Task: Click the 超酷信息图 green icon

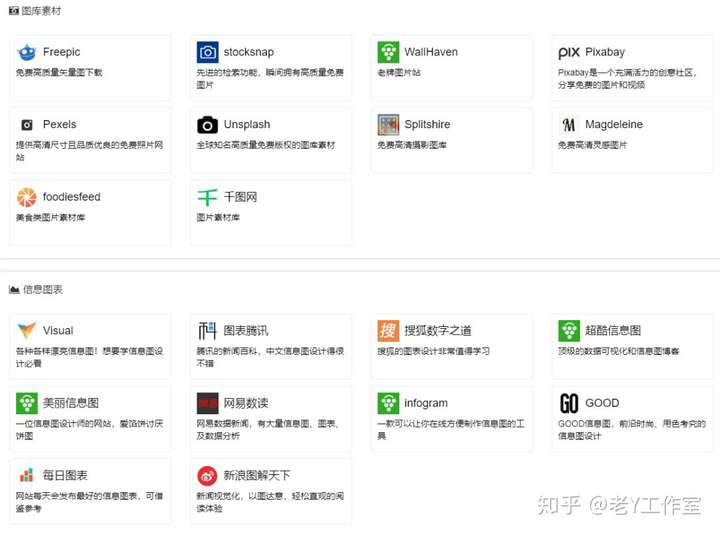Action: click(569, 331)
